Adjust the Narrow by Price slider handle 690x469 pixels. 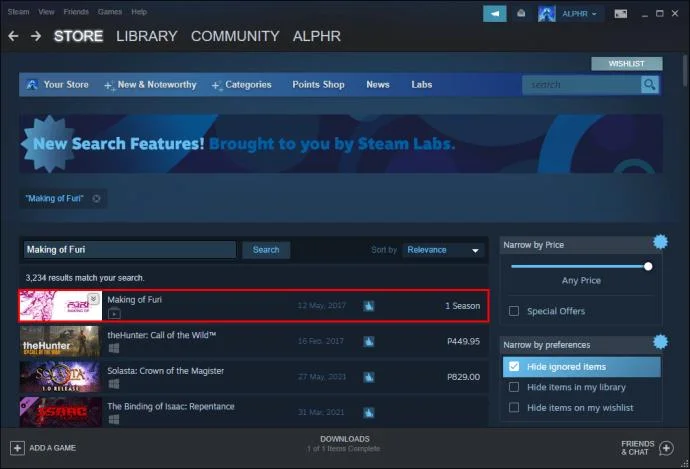[x=648, y=266]
